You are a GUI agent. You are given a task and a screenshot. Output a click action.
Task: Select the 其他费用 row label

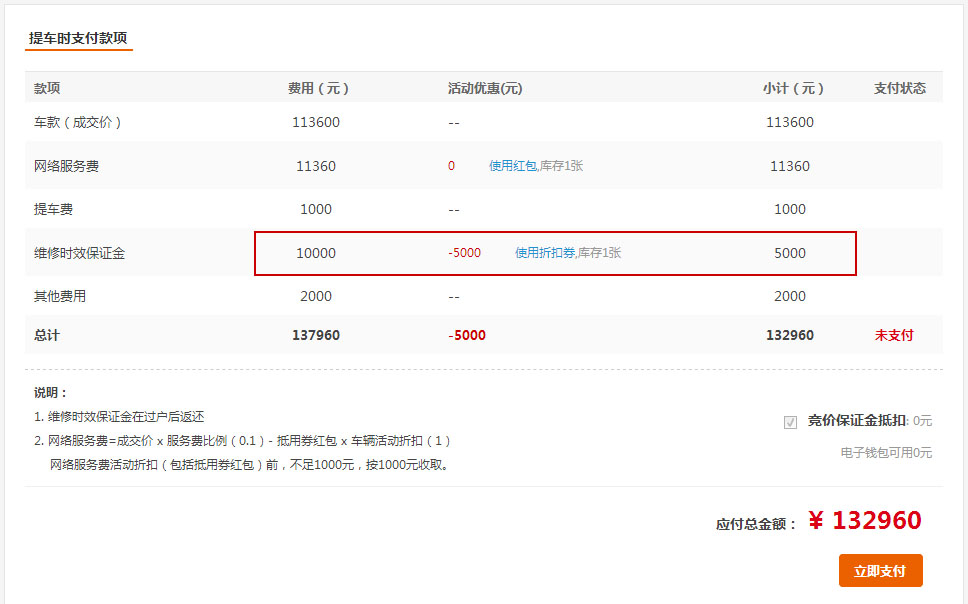coord(60,296)
